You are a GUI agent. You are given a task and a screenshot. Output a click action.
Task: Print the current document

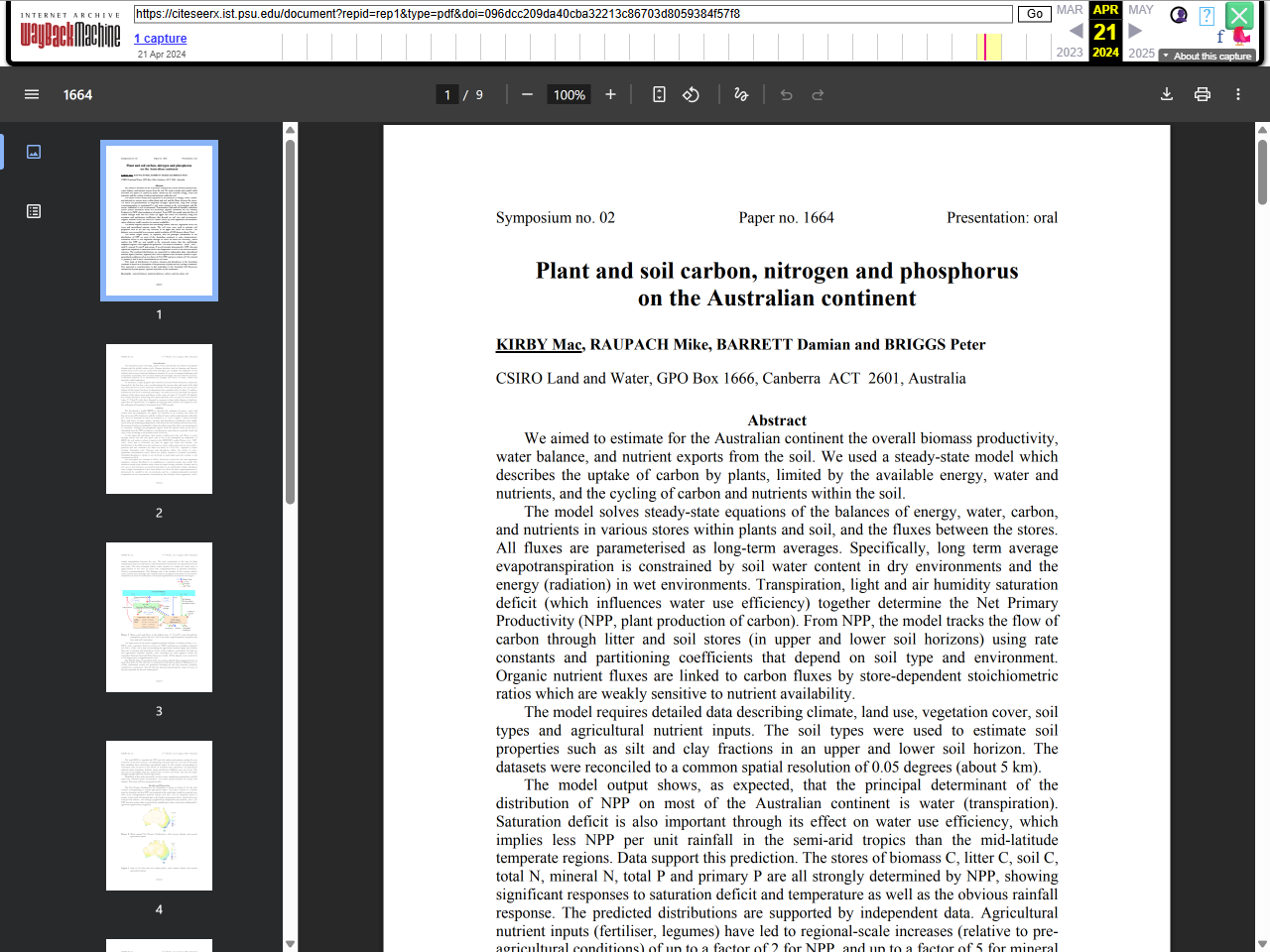click(x=1200, y=94)
